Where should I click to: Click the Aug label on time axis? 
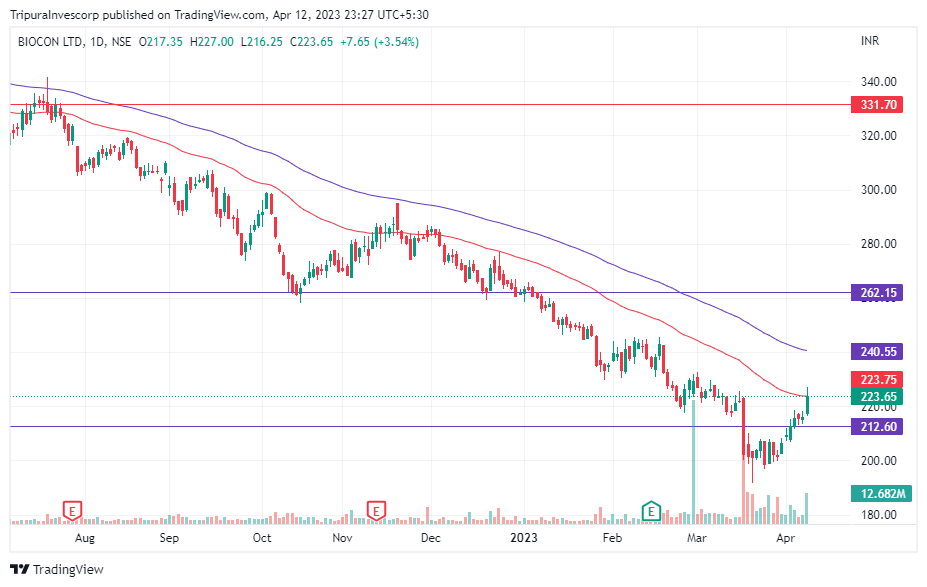click(85, 538)
